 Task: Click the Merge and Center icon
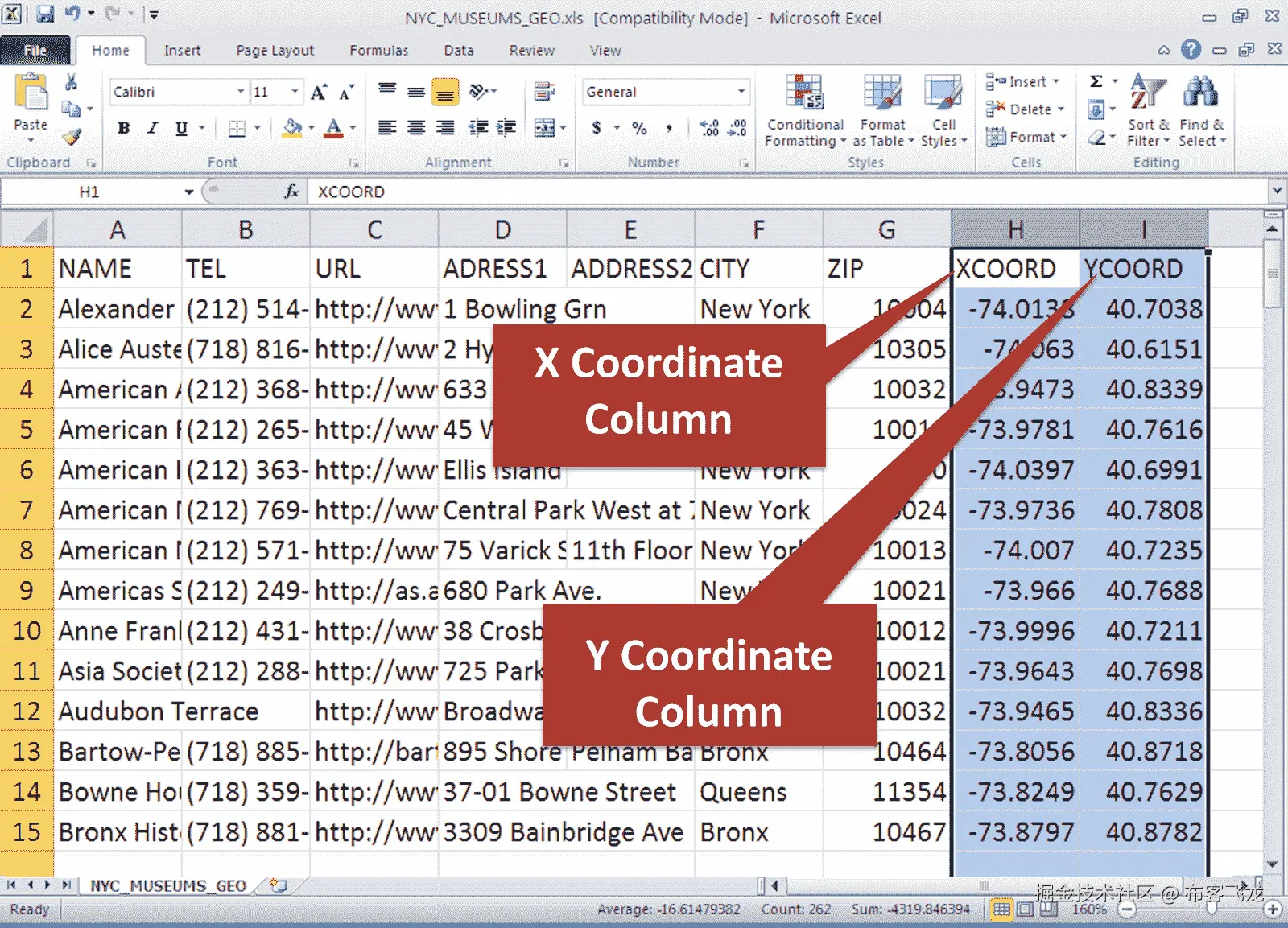545,128
